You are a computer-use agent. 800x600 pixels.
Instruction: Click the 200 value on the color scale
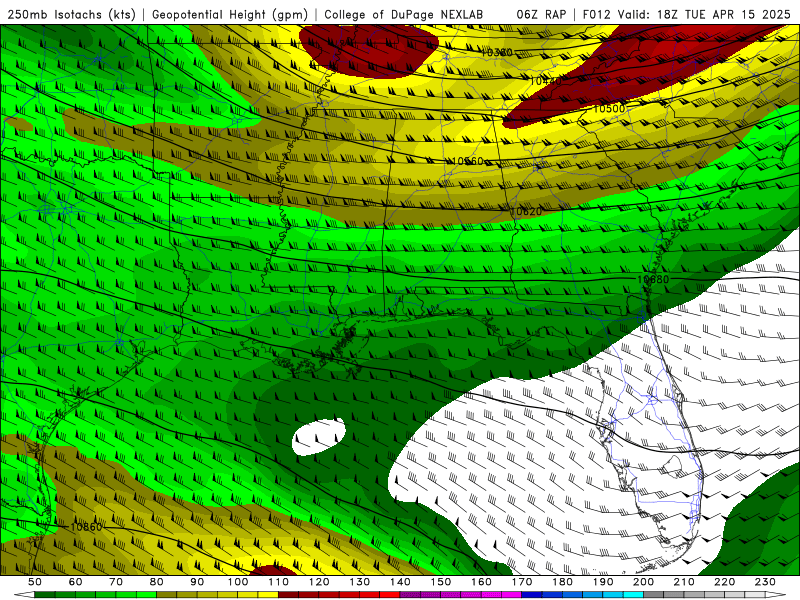point(644,582)
